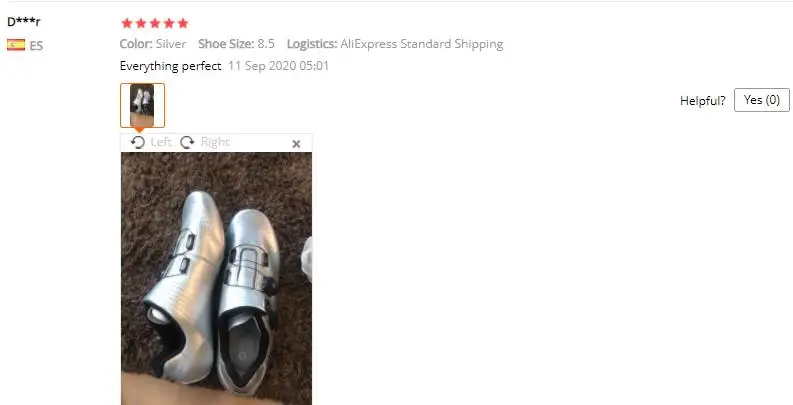Close the enlarged photo preview
793x405 pixels.
(x=296, y=144)
